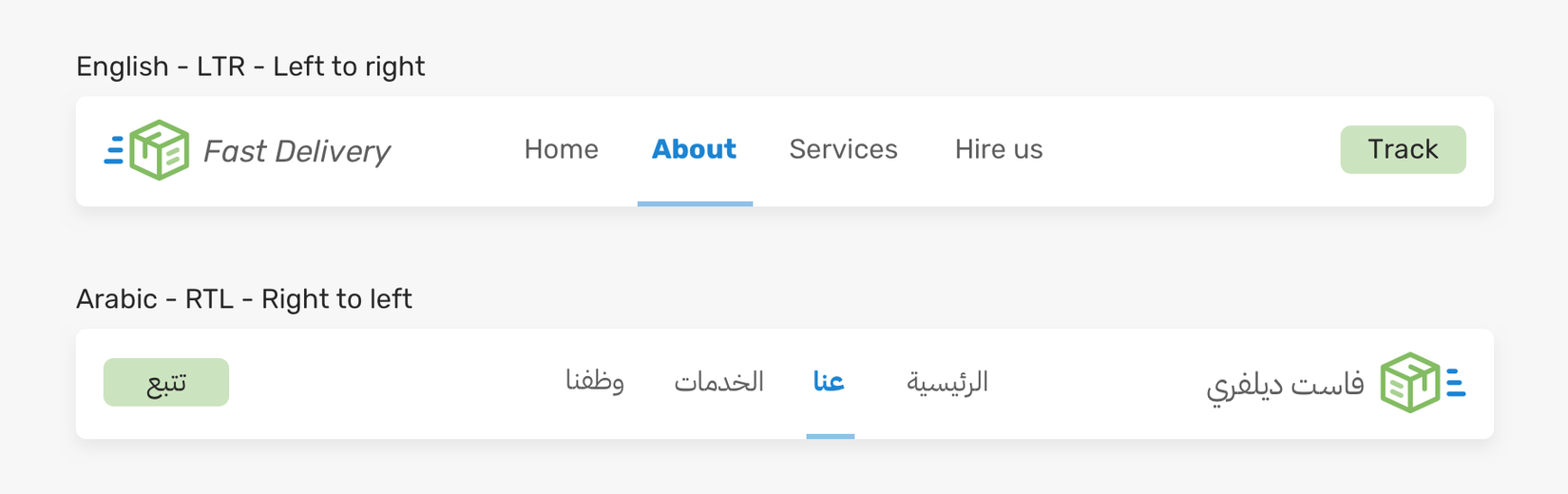Open the Services nav item
The image size is (1568, 494).
point(843,149)
